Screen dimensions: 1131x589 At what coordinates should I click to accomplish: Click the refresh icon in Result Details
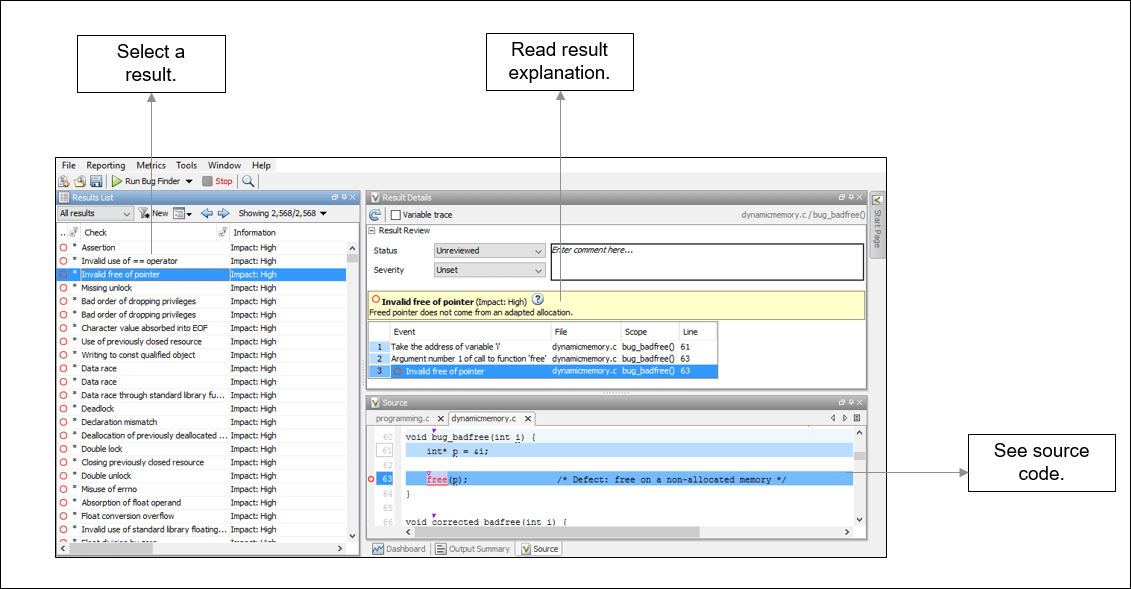click(x=375, y=215)
